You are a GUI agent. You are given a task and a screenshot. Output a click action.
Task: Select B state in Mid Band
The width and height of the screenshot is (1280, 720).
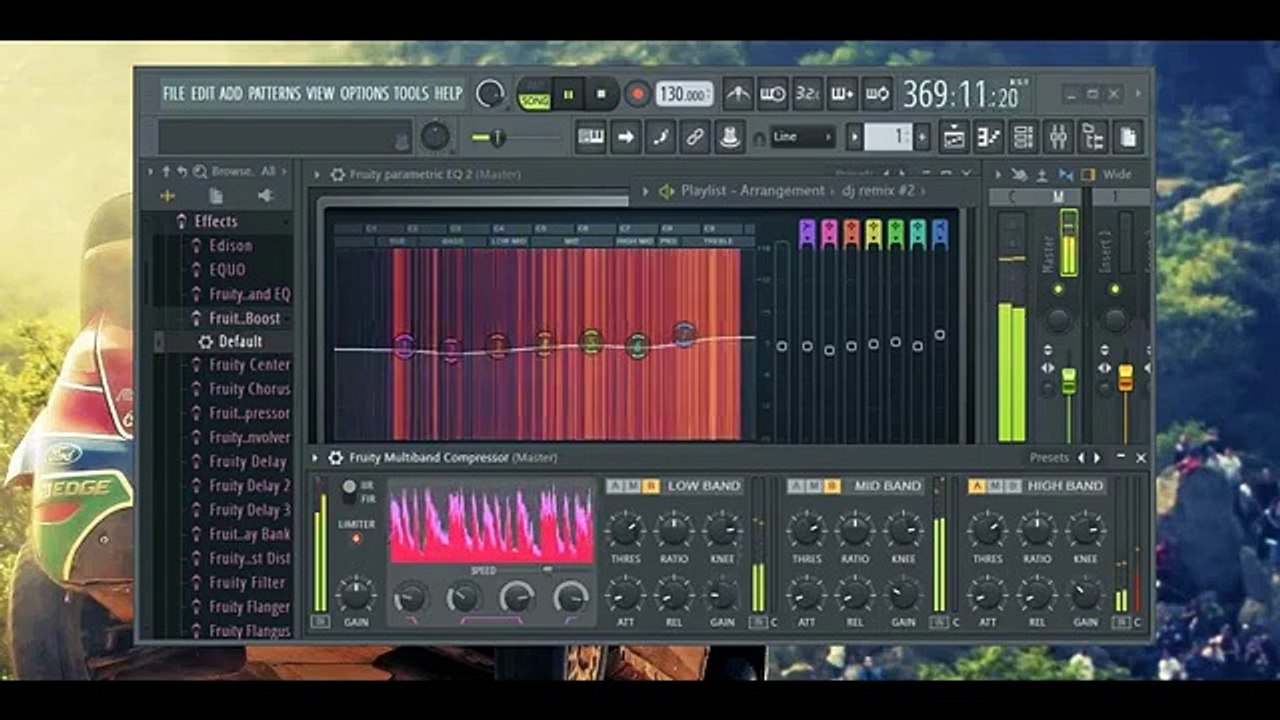click(x=832, y=486)
